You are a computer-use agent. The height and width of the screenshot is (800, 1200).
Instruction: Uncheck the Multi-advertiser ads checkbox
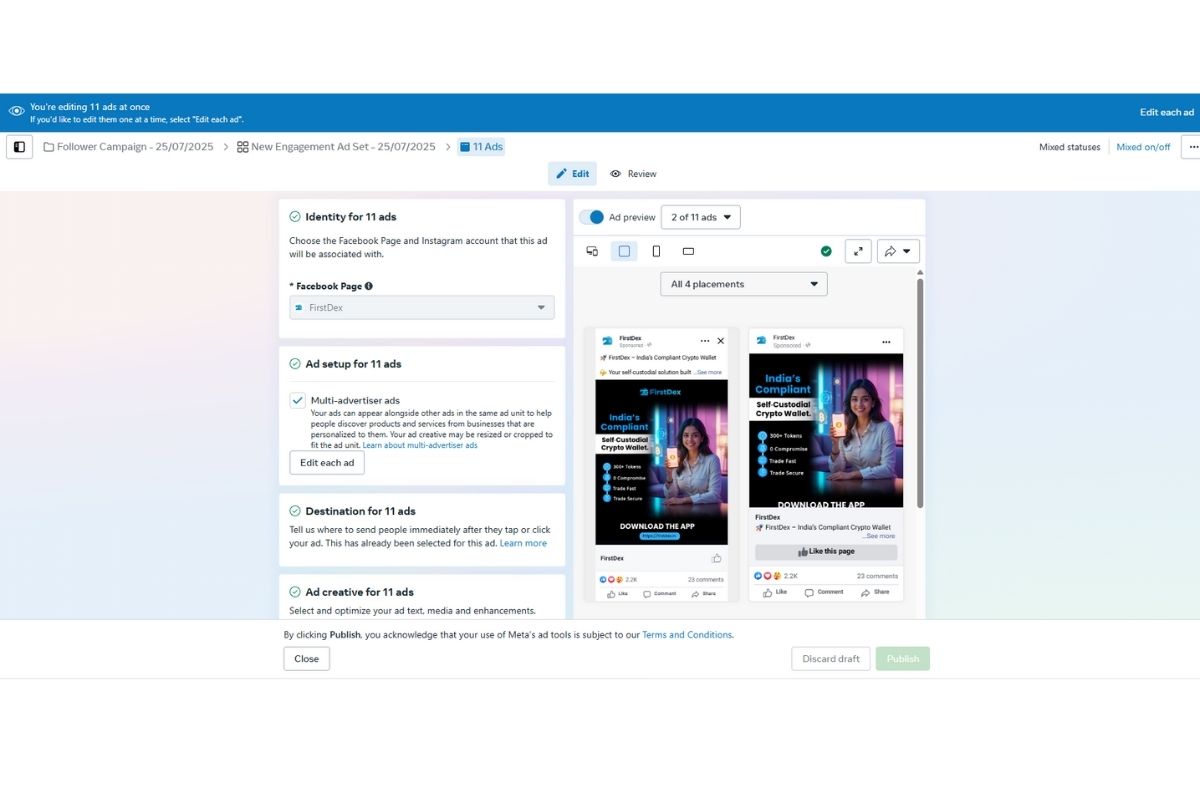[x=297, y=400]
